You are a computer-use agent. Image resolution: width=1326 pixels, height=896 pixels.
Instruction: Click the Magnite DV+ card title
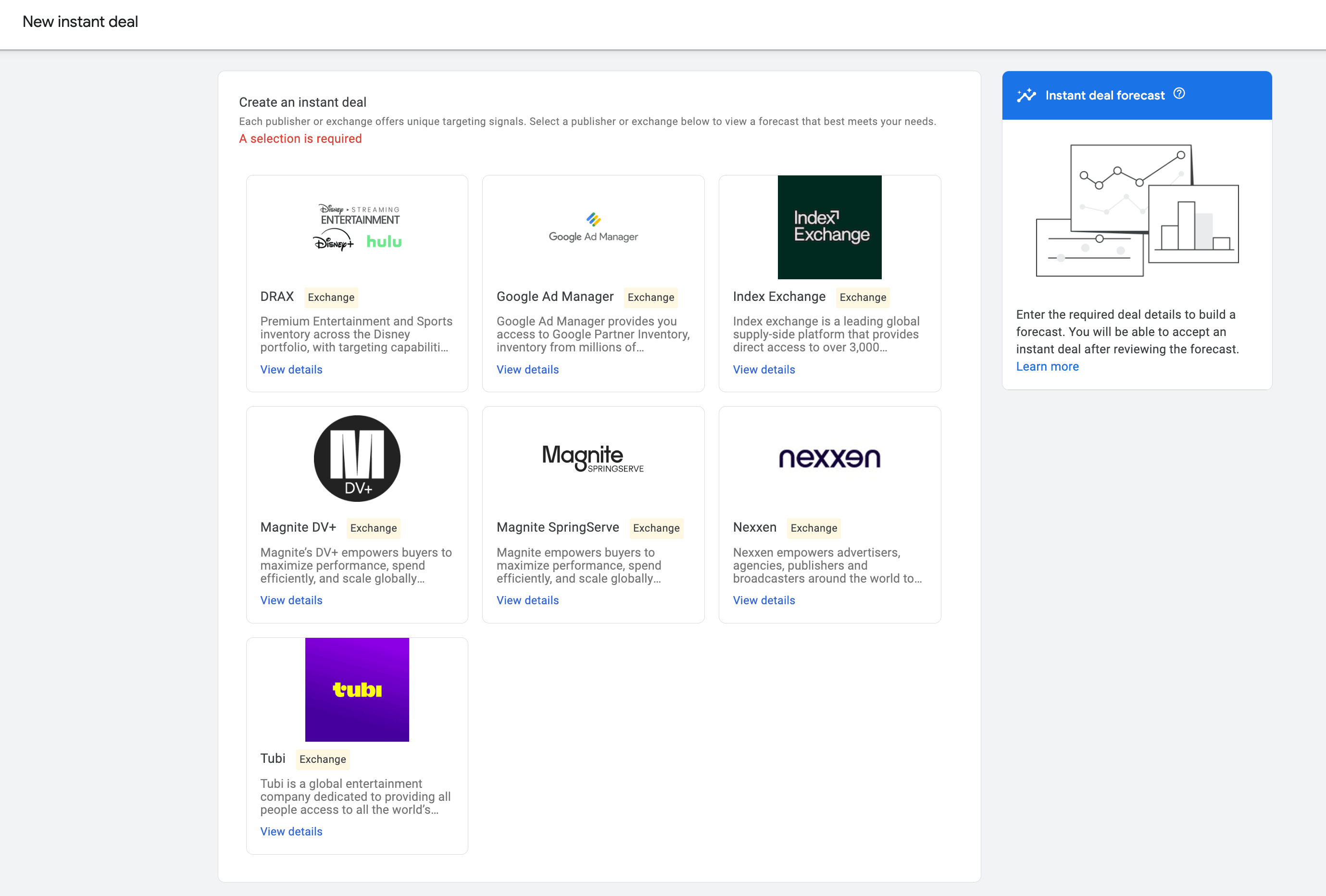[299, 528]
